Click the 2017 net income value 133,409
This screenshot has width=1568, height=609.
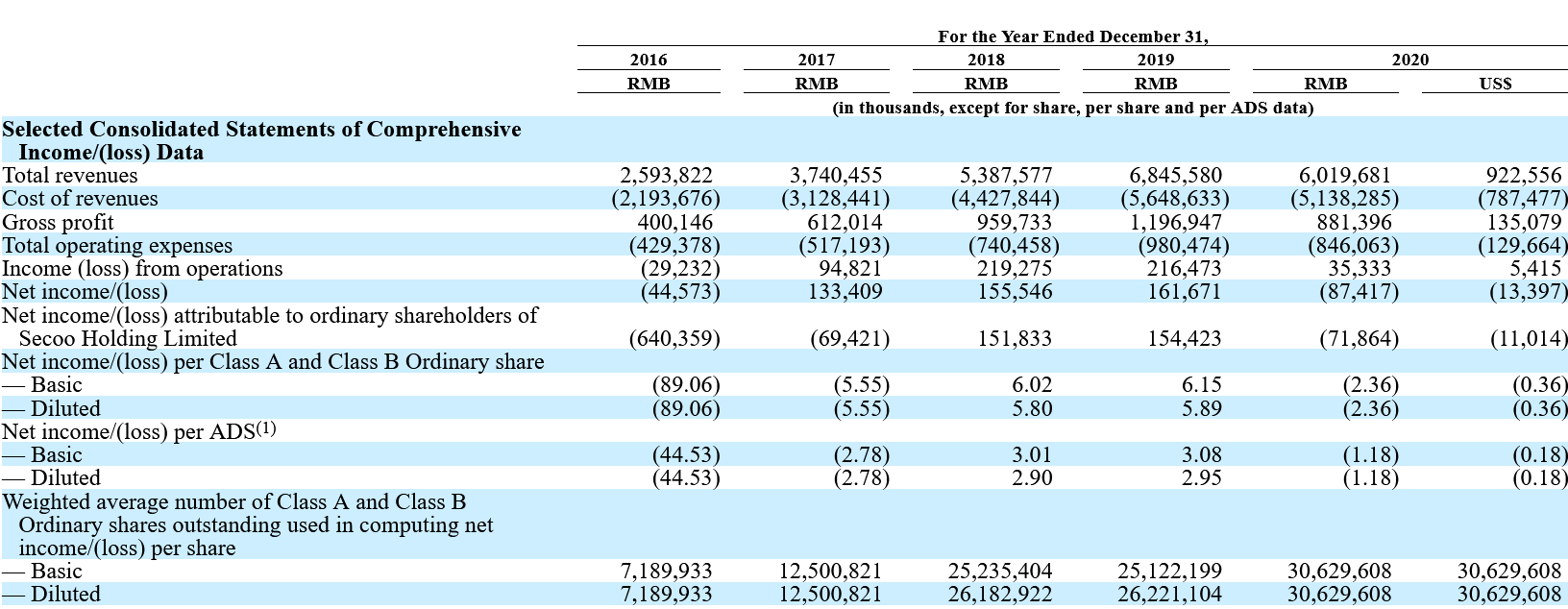pos(845,291)
